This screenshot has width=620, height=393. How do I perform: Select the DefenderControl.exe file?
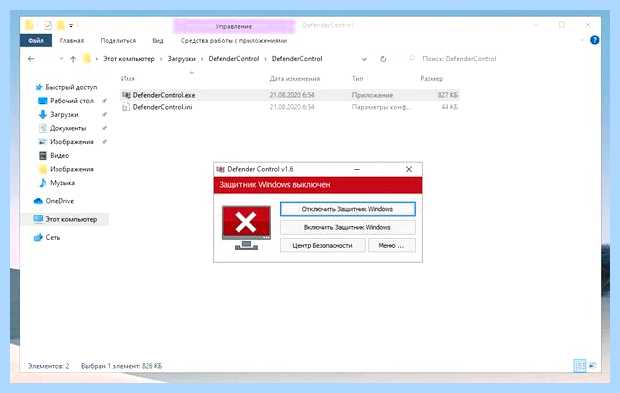pyautogui.click(x=289, y=95)
